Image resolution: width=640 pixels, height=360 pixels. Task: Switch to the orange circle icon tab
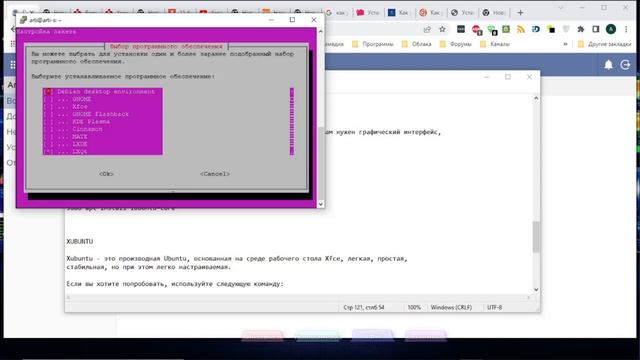point(431,13)
